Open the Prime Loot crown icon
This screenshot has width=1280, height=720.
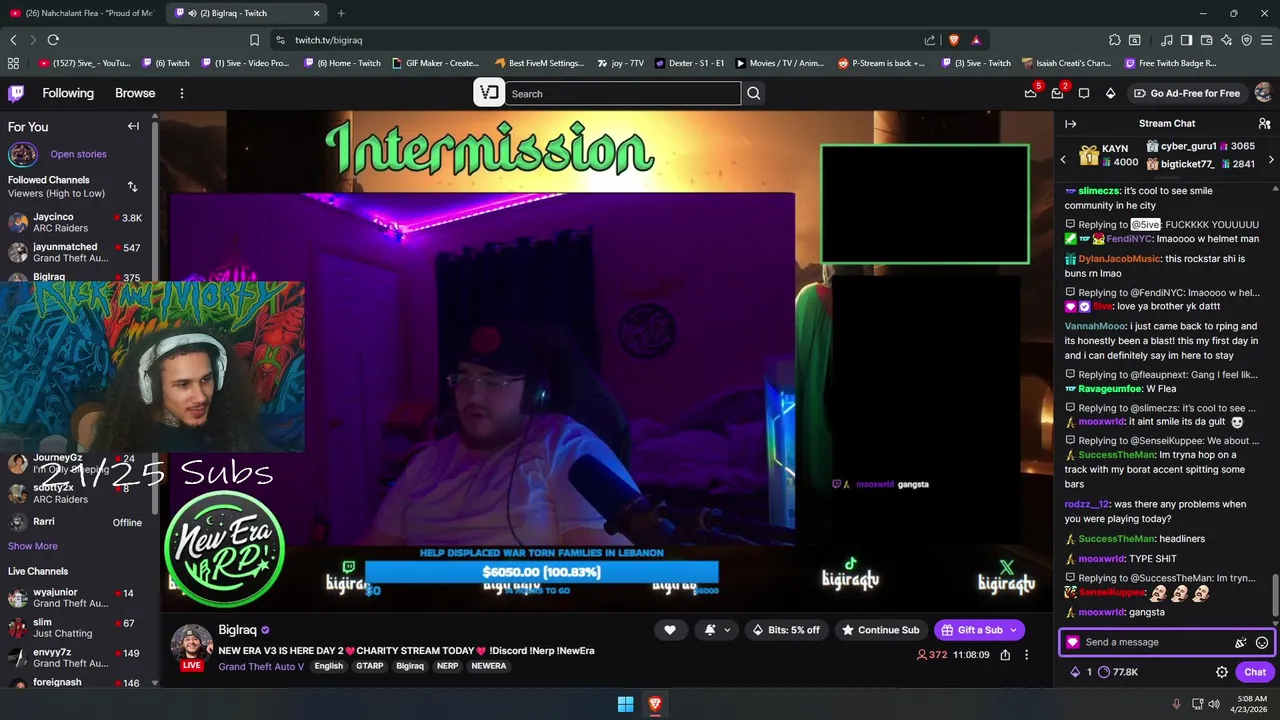click(x=1031, y=93)
